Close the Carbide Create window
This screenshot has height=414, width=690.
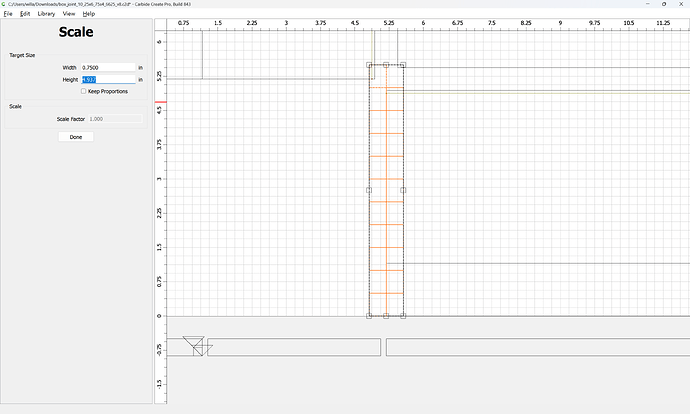681,4
